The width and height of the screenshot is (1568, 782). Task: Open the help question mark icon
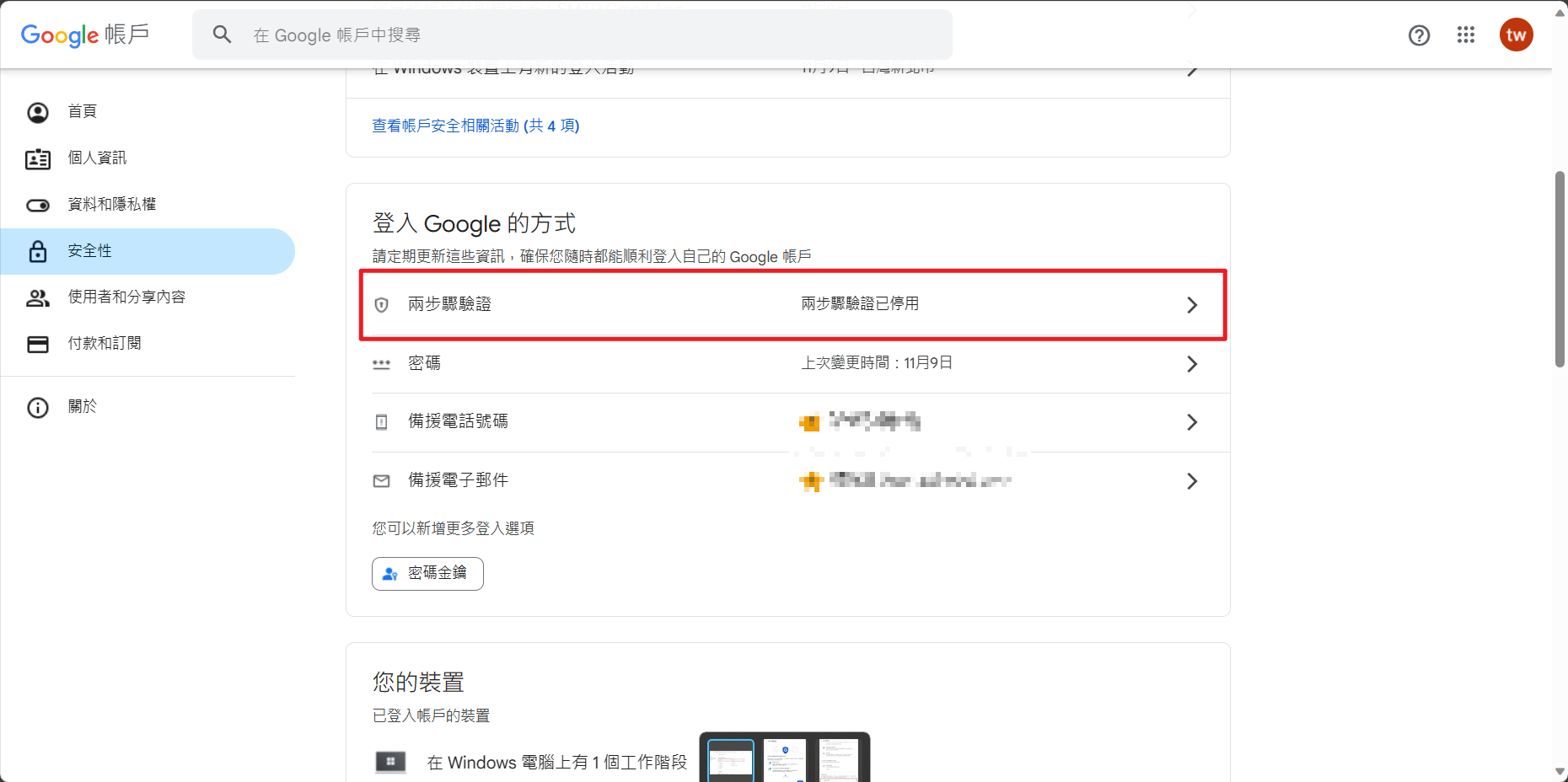[1419, 35]
